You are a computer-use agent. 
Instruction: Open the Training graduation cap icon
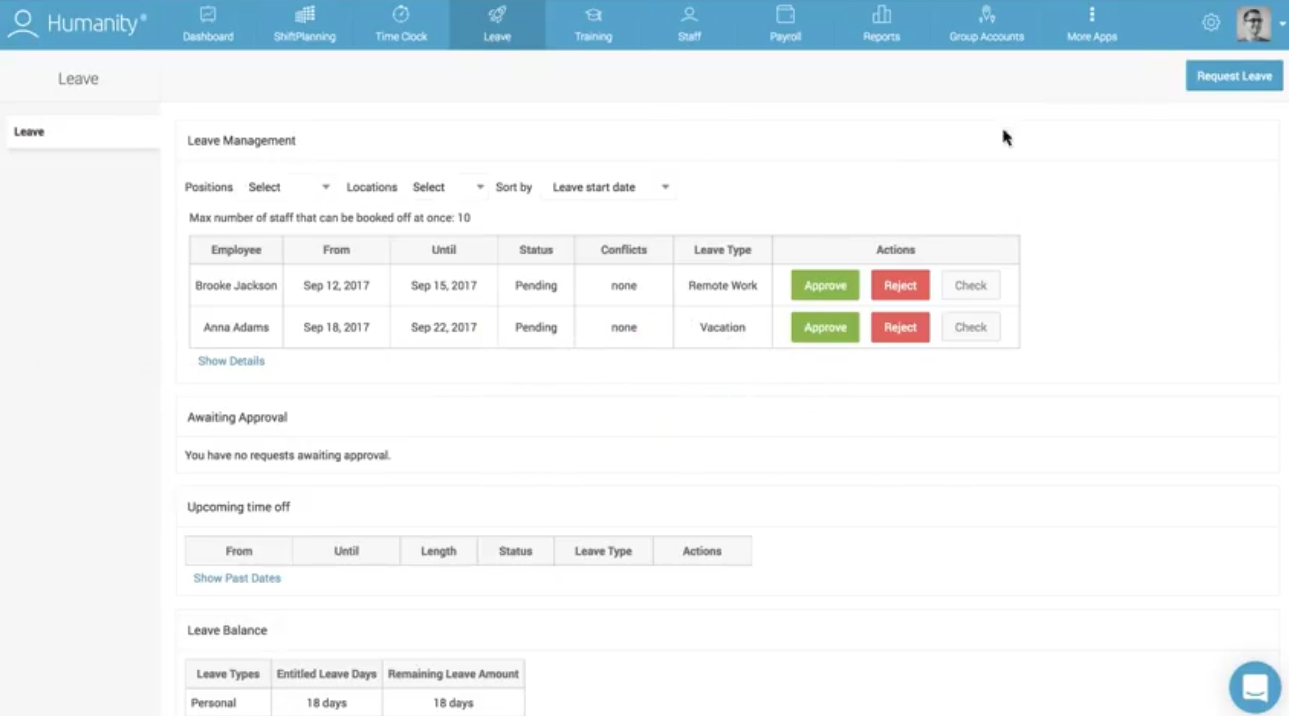(593, 15)
